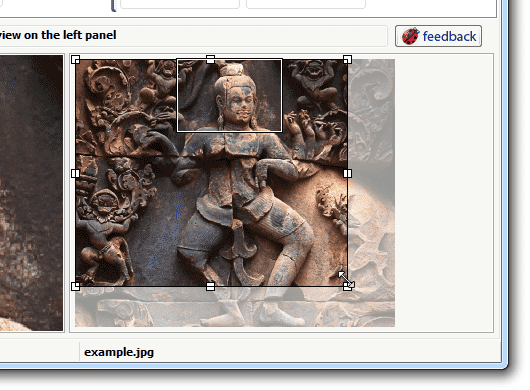Click the example.jpg filename in status bar
The image size is (530, 390).
pos(119,352)
